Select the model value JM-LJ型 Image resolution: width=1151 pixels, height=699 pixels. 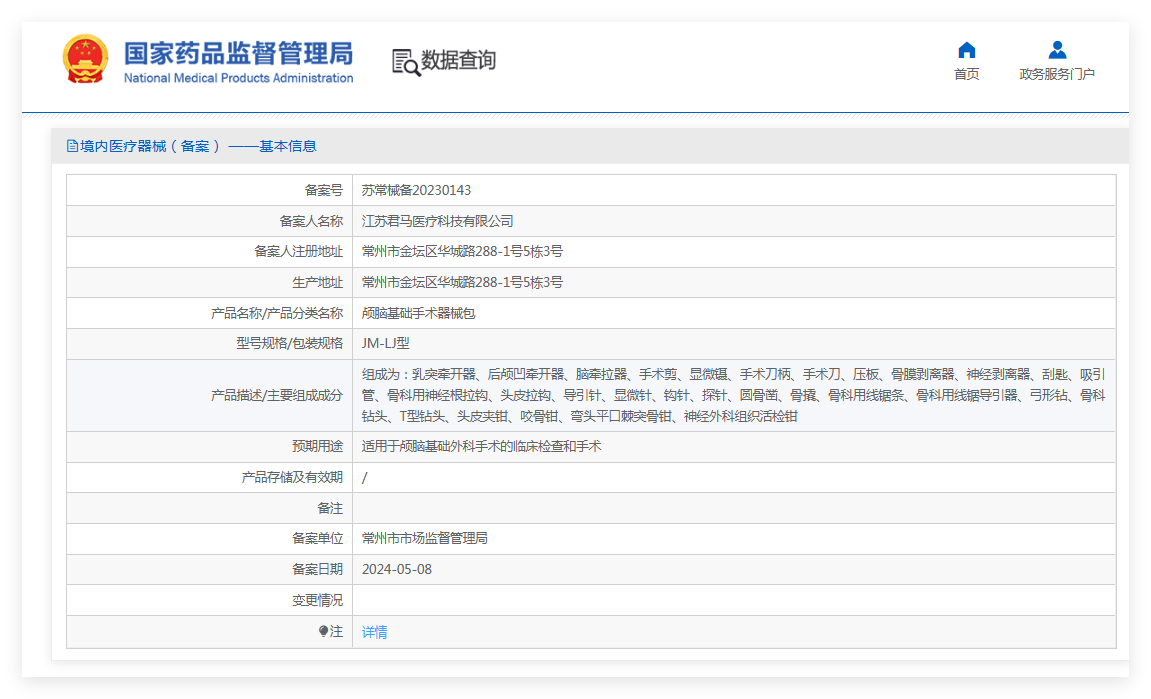pos(385,343)
